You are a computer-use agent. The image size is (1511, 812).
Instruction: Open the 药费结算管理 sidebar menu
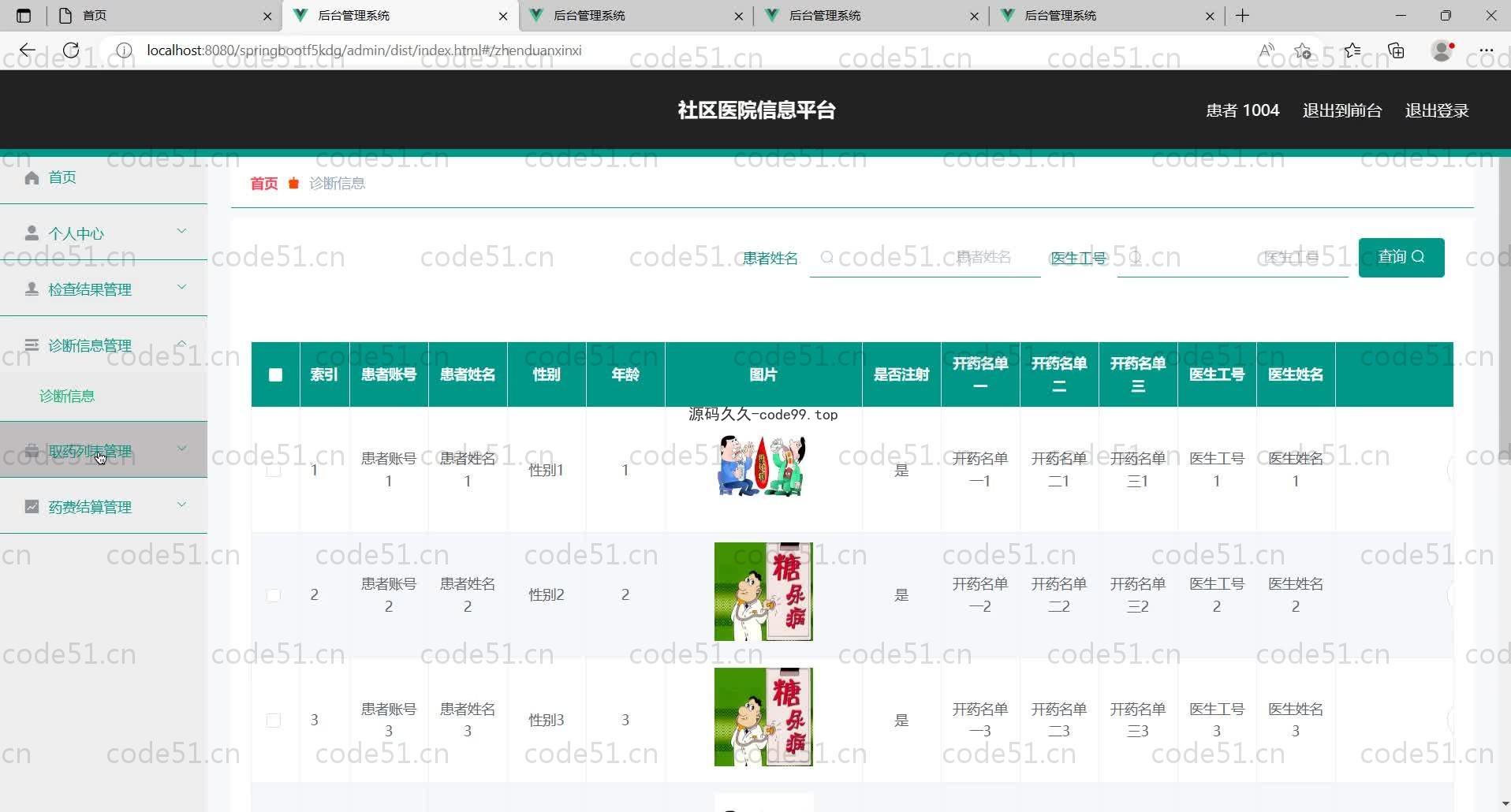(x=103, y=507)
